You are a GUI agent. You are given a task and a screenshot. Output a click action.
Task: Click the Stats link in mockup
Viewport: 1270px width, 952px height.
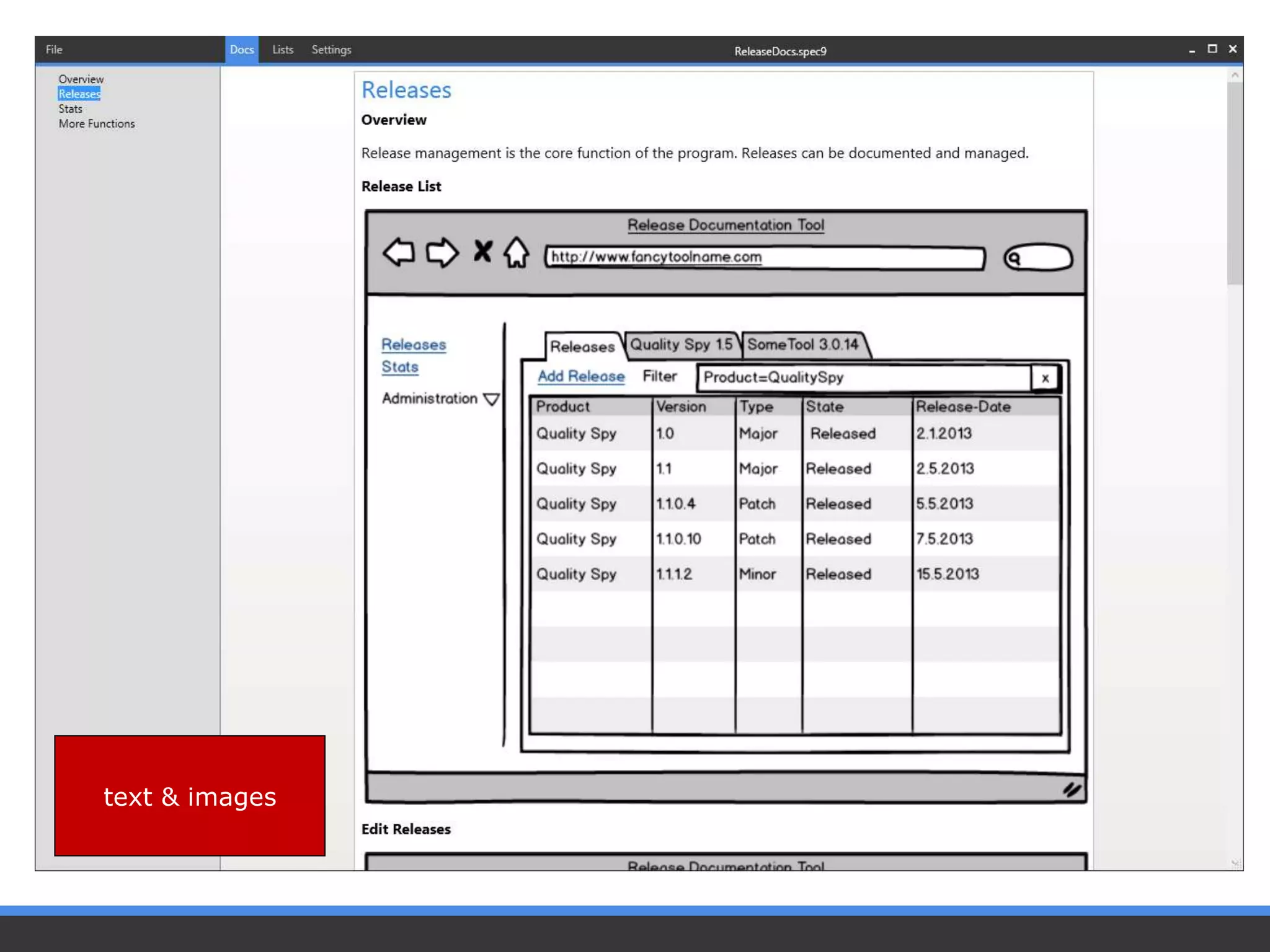[400, 367]
